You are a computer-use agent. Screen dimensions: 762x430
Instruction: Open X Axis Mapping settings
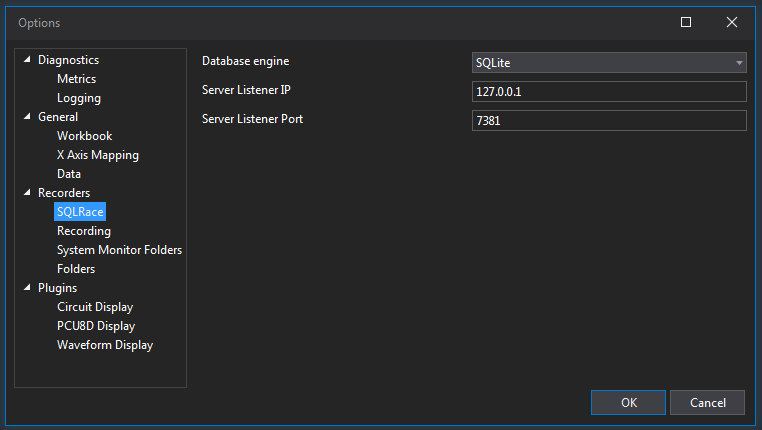coord(98,155)
